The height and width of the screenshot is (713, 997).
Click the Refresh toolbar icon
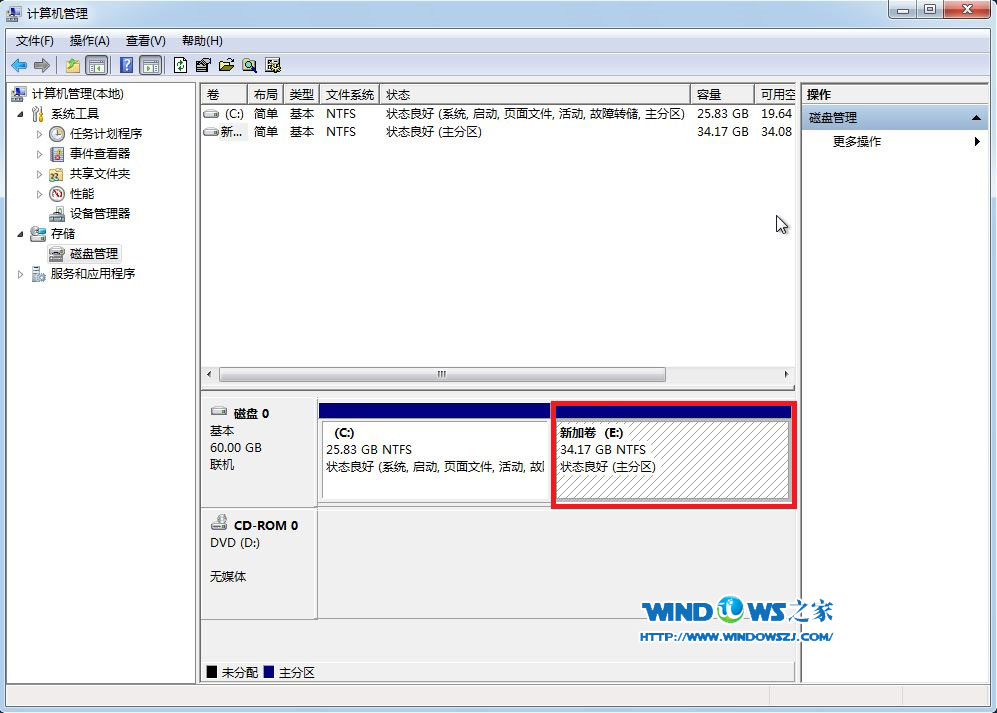click(181, 65)
